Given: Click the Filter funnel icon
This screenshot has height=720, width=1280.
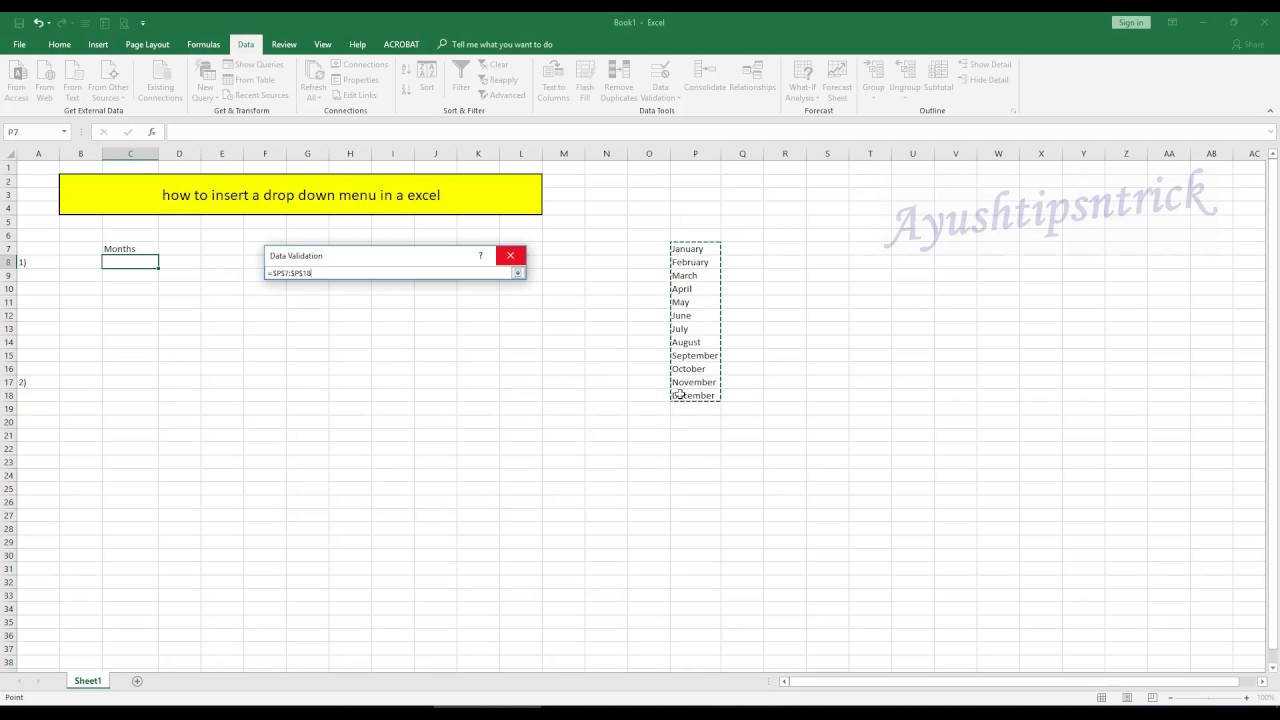Looking at the screenshot, I should pos(461,76).
